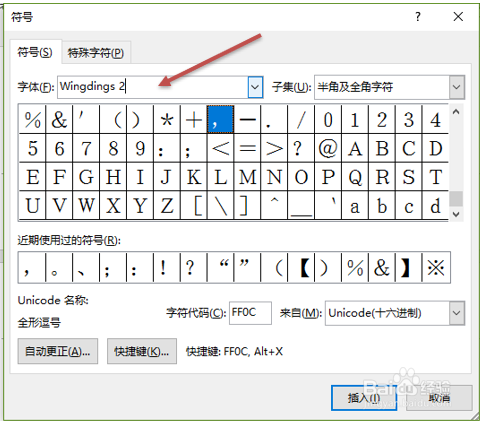The image size is (480, 421).
Task: Select the & symbol in the grid
Action: pos(59,120)
